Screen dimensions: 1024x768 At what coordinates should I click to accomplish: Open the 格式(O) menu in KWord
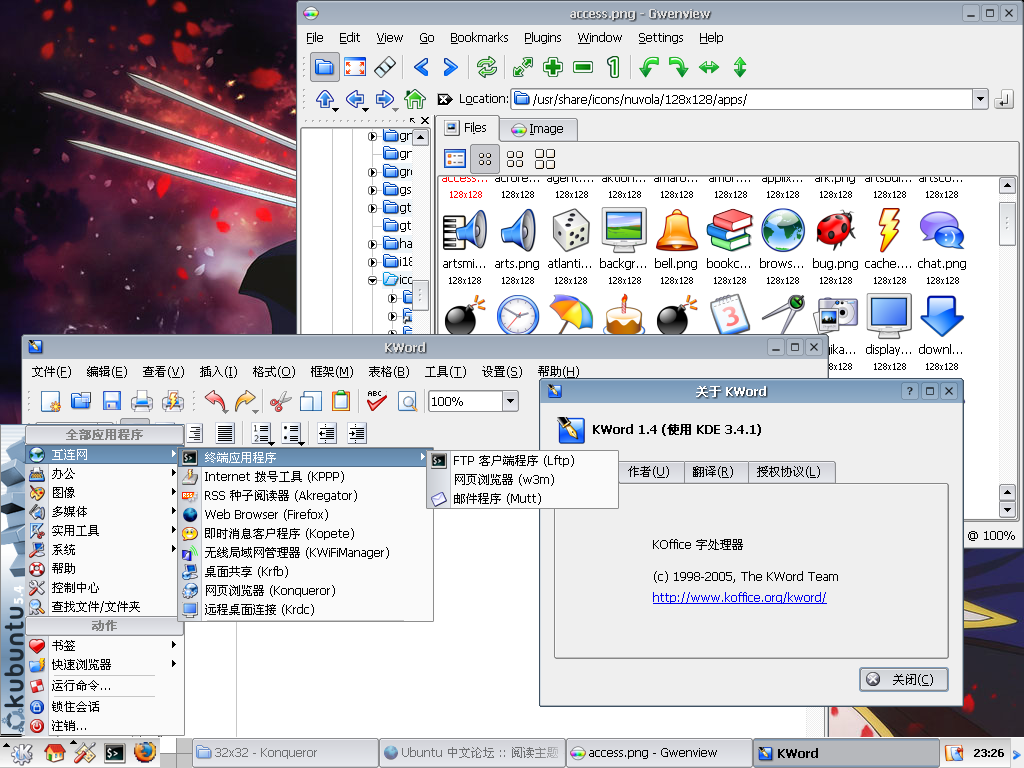[274, 372]
